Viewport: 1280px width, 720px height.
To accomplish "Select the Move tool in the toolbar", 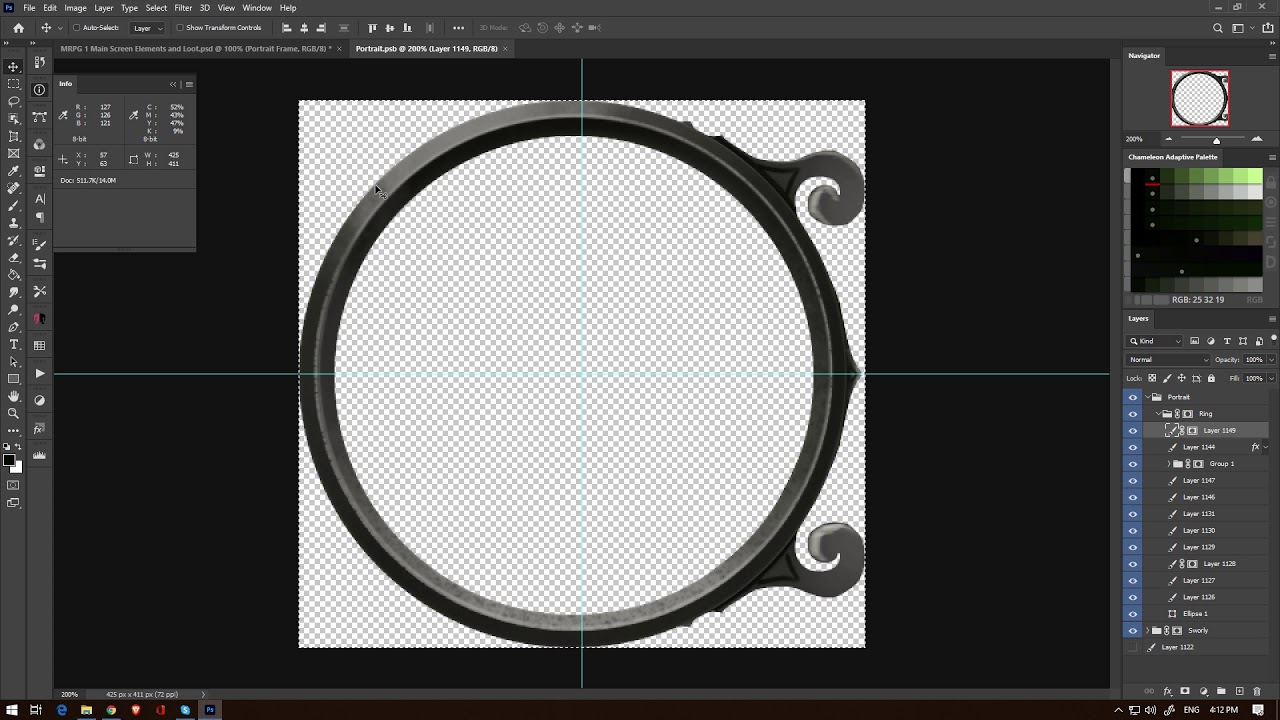I will [x=13, y=67].
